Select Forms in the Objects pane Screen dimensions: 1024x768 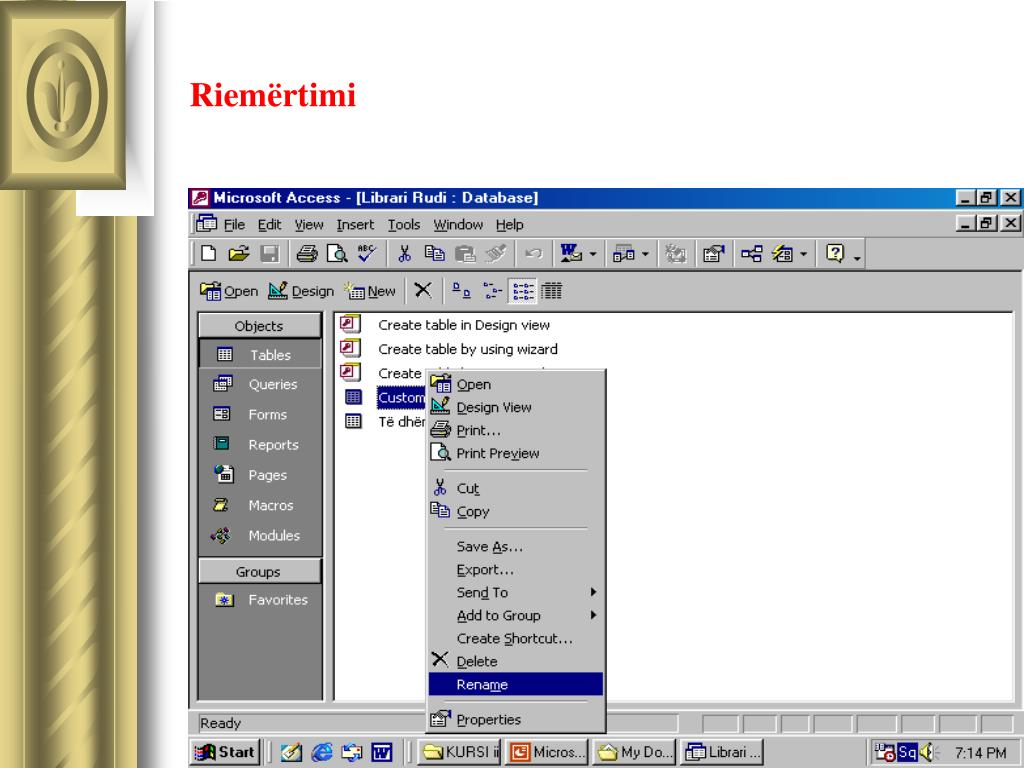point(259,414)
